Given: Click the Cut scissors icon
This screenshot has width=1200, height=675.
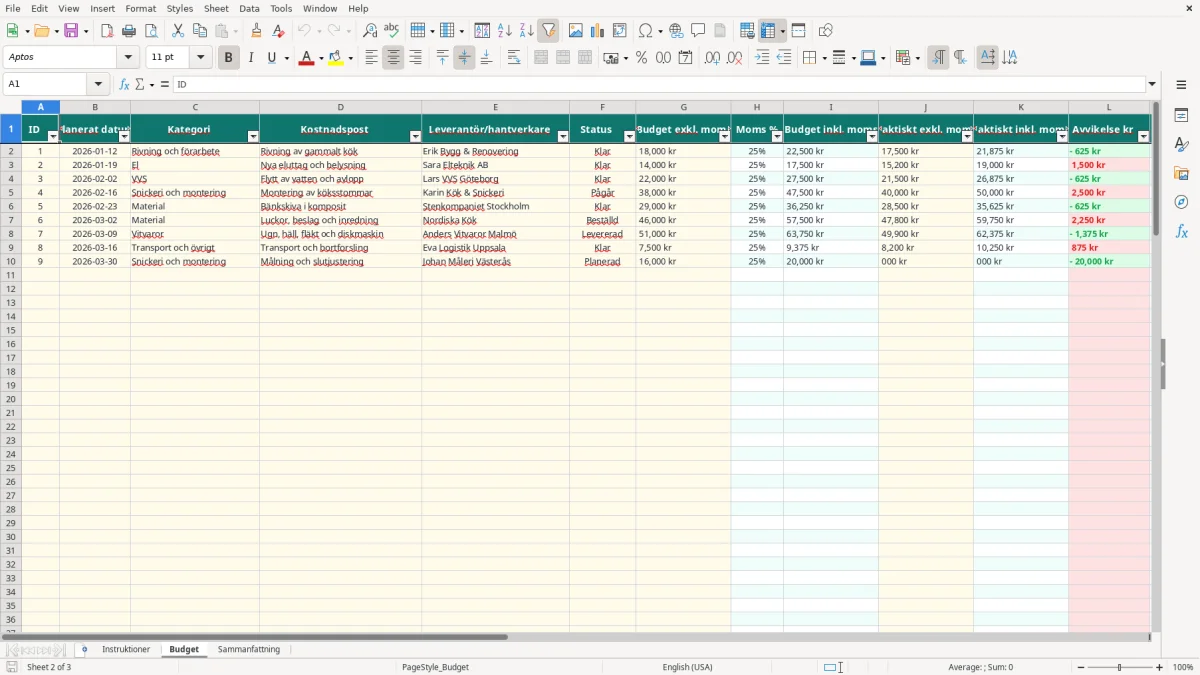Looking at the screenshot, I should tap(178, 31).
